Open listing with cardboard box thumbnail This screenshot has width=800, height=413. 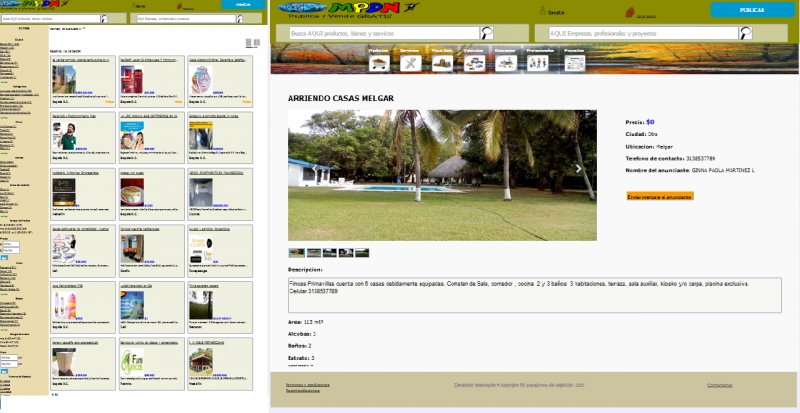click(x=64, y=362)
